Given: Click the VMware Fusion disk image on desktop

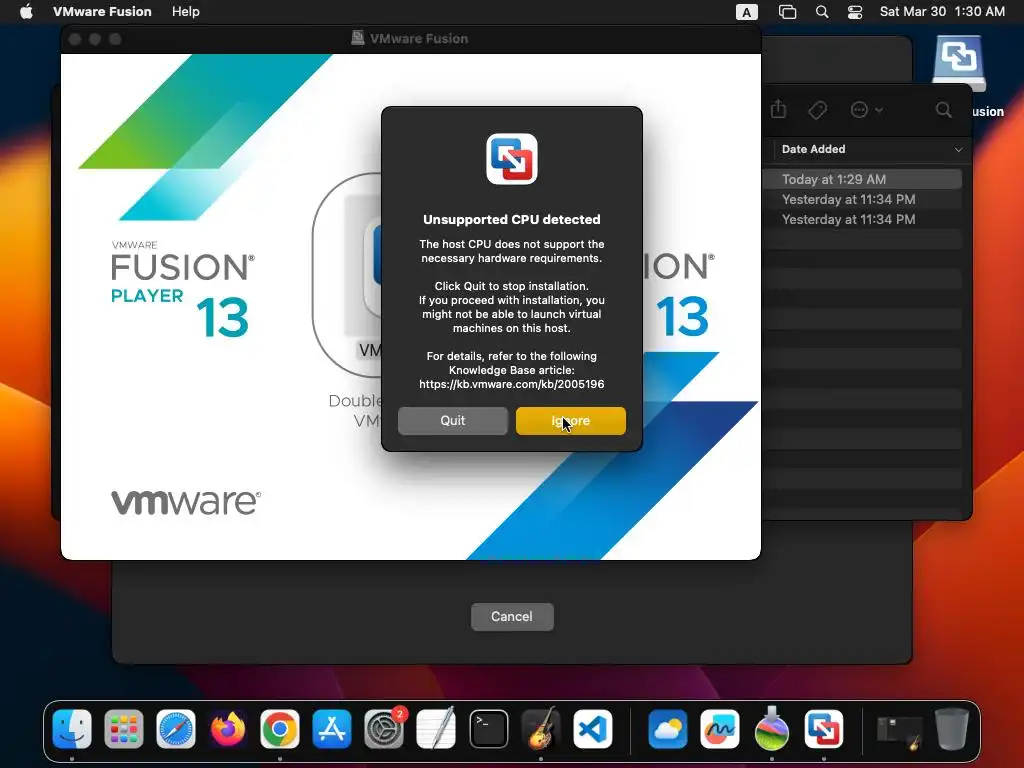Looking at the screenshot, I should point(958,64).
